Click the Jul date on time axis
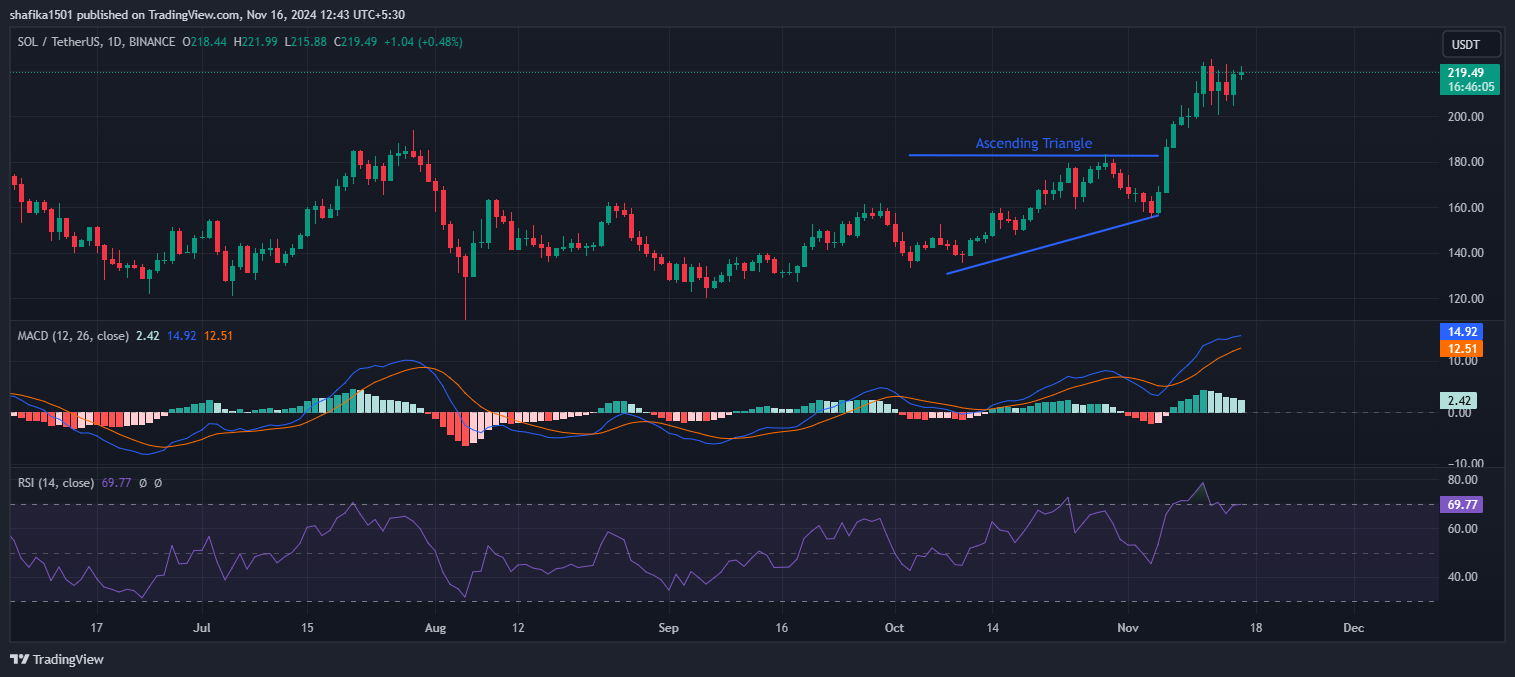1515x677 pixels. point(202,629)
